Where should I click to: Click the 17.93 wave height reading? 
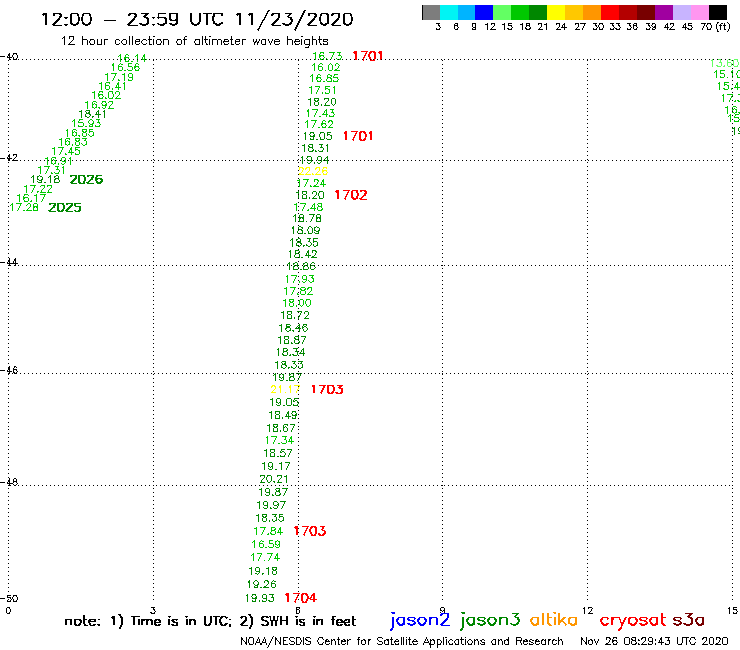300,279
